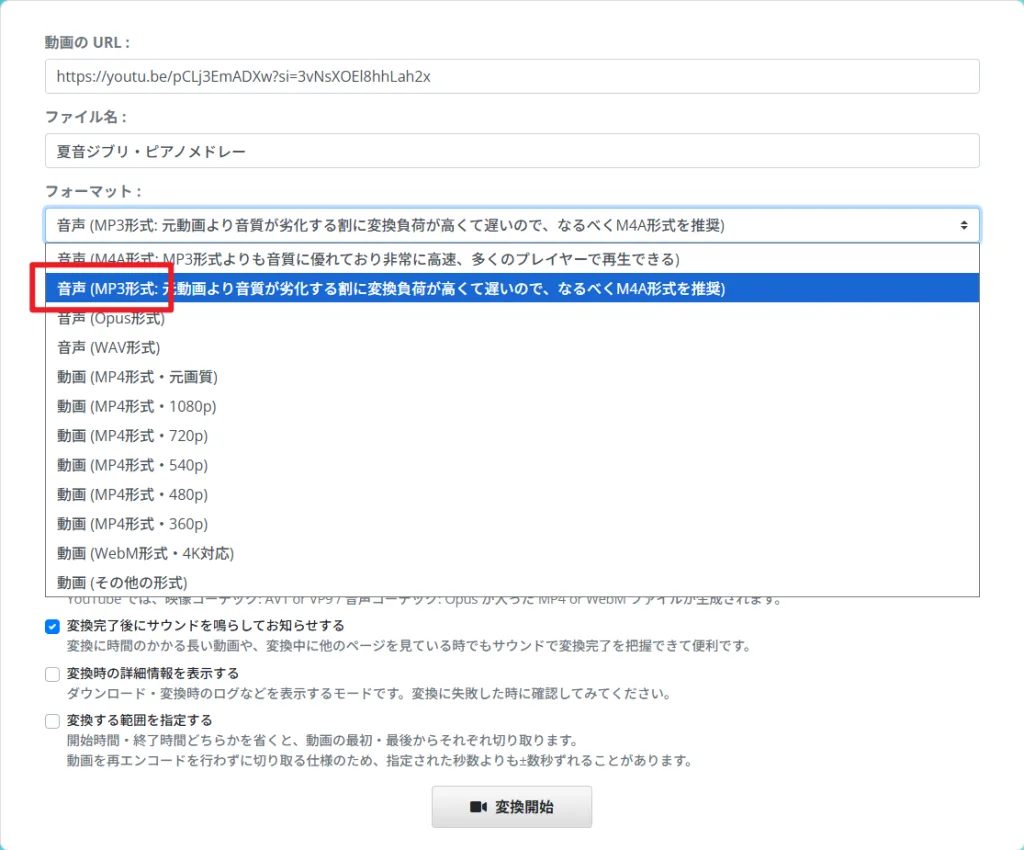Click the 動画の URL label

[87, 42]
